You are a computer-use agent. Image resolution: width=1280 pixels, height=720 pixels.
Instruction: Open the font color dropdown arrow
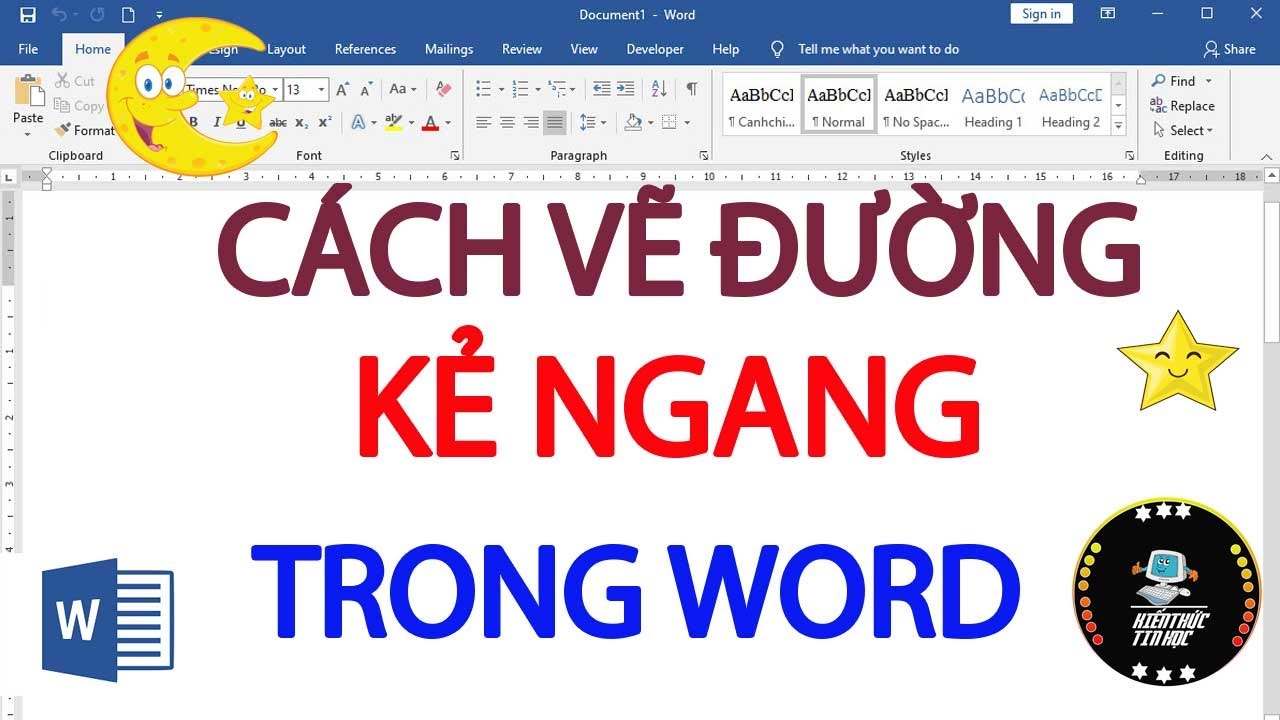[x=448, y=122]
